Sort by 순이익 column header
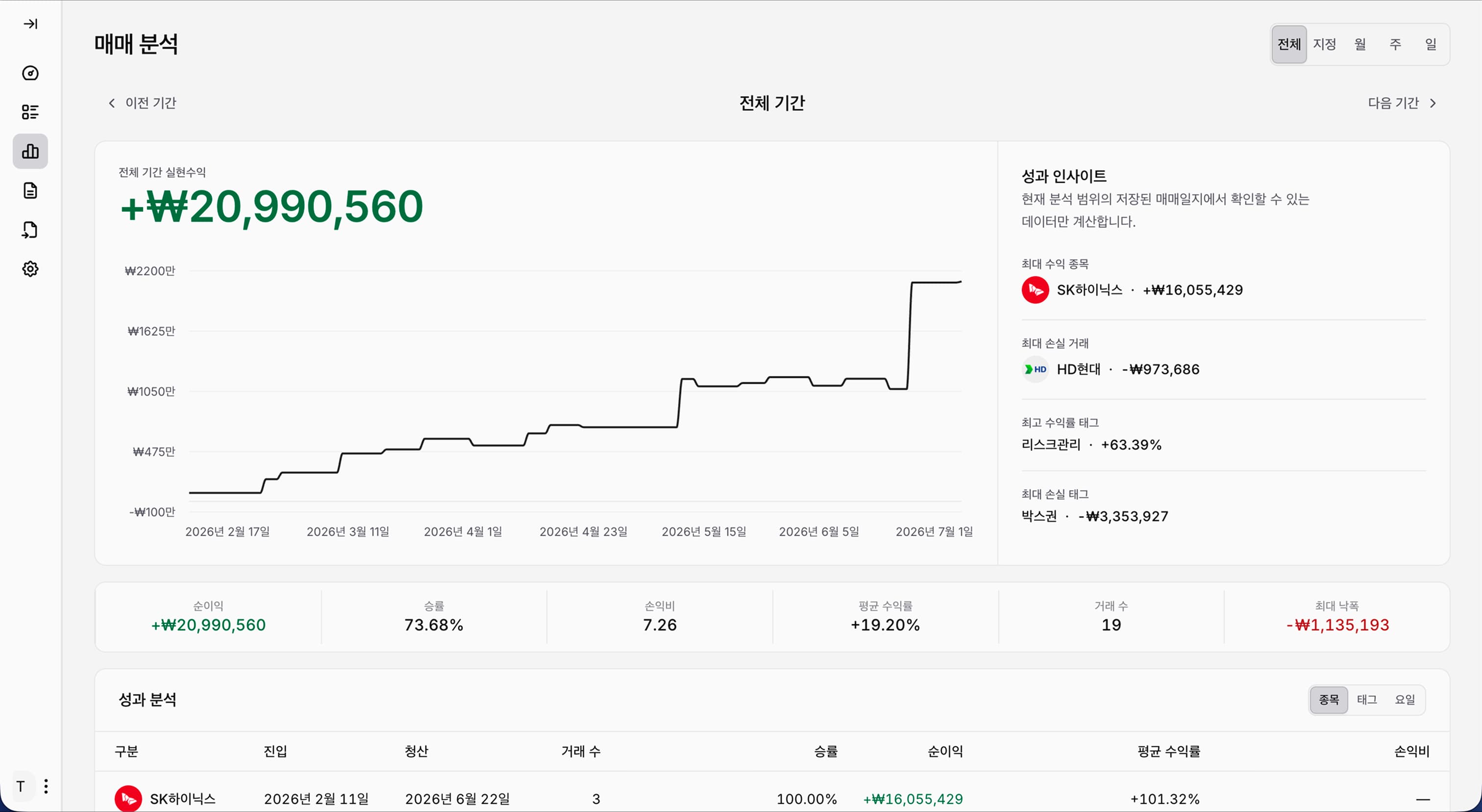1482x812 pixels. [945, 752]
